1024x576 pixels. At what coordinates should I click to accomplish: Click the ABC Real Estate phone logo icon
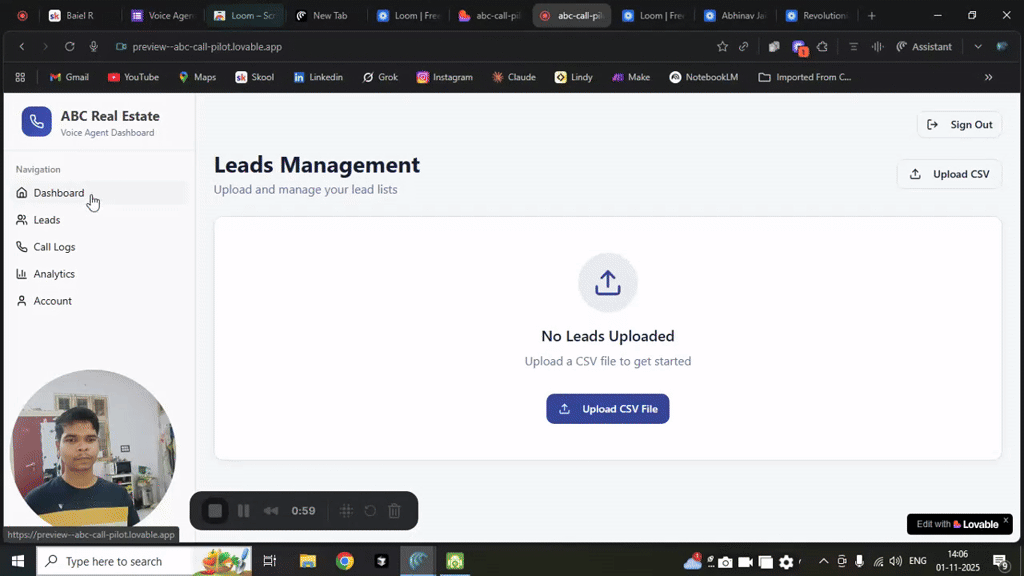pos(37,121)
